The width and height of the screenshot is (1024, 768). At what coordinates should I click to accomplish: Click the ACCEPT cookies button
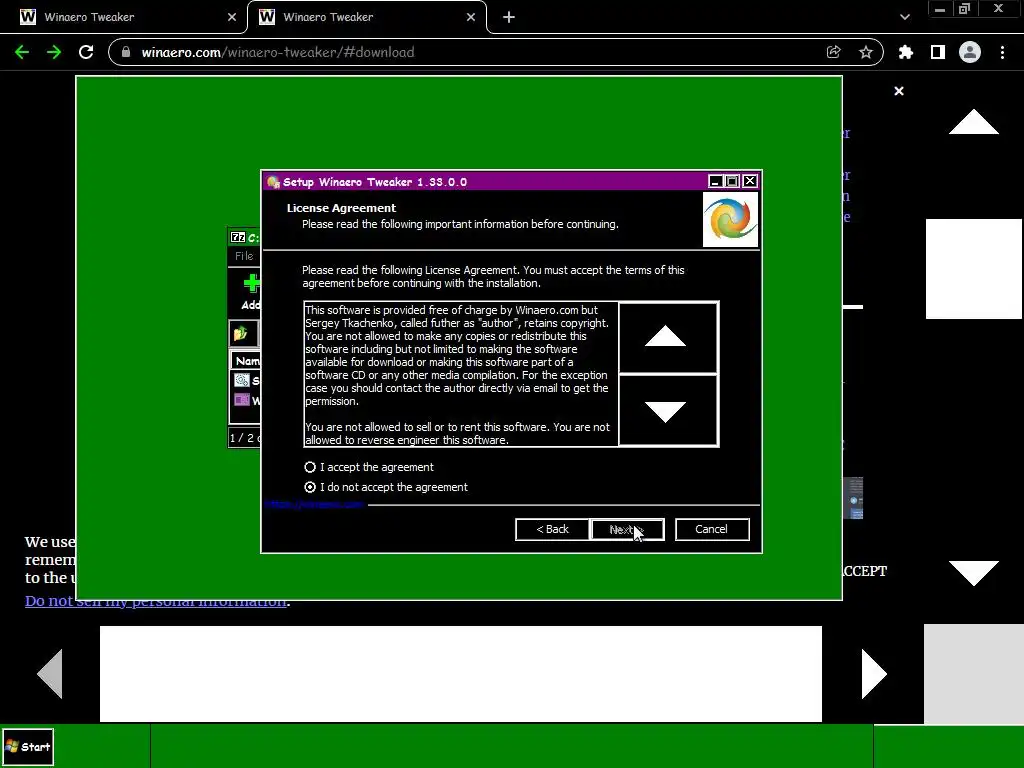click(863, 571)
